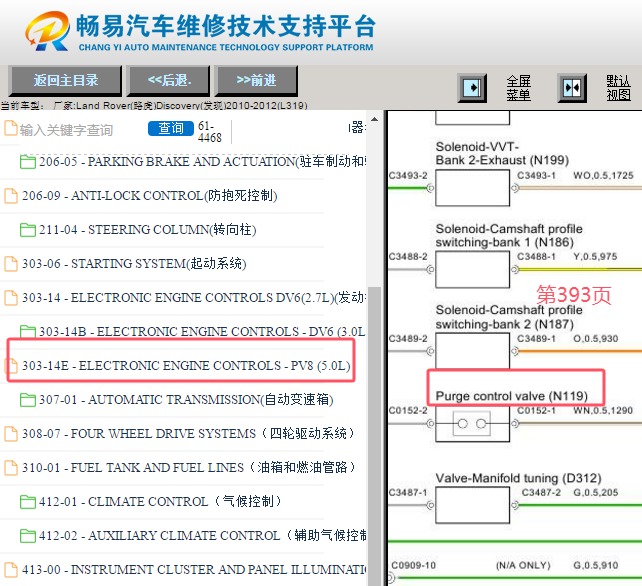Click document icon for 303-06 Starting System
This screenshot has height=586, width=642.
11,264
